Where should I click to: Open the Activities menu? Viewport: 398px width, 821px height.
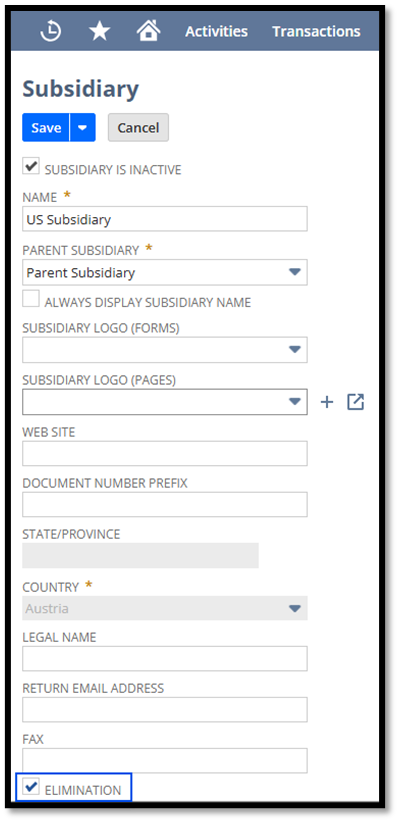216,31
